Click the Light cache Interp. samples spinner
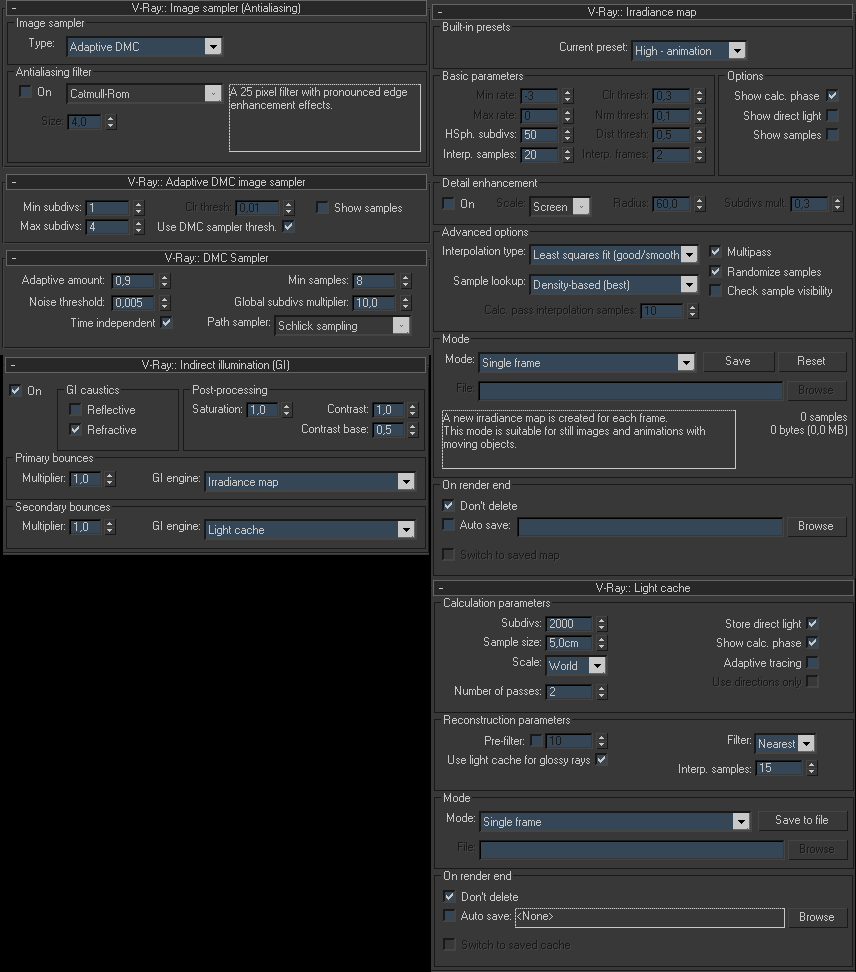The height and width of the screenshot is (972, 856). click(x=812, y=768)
